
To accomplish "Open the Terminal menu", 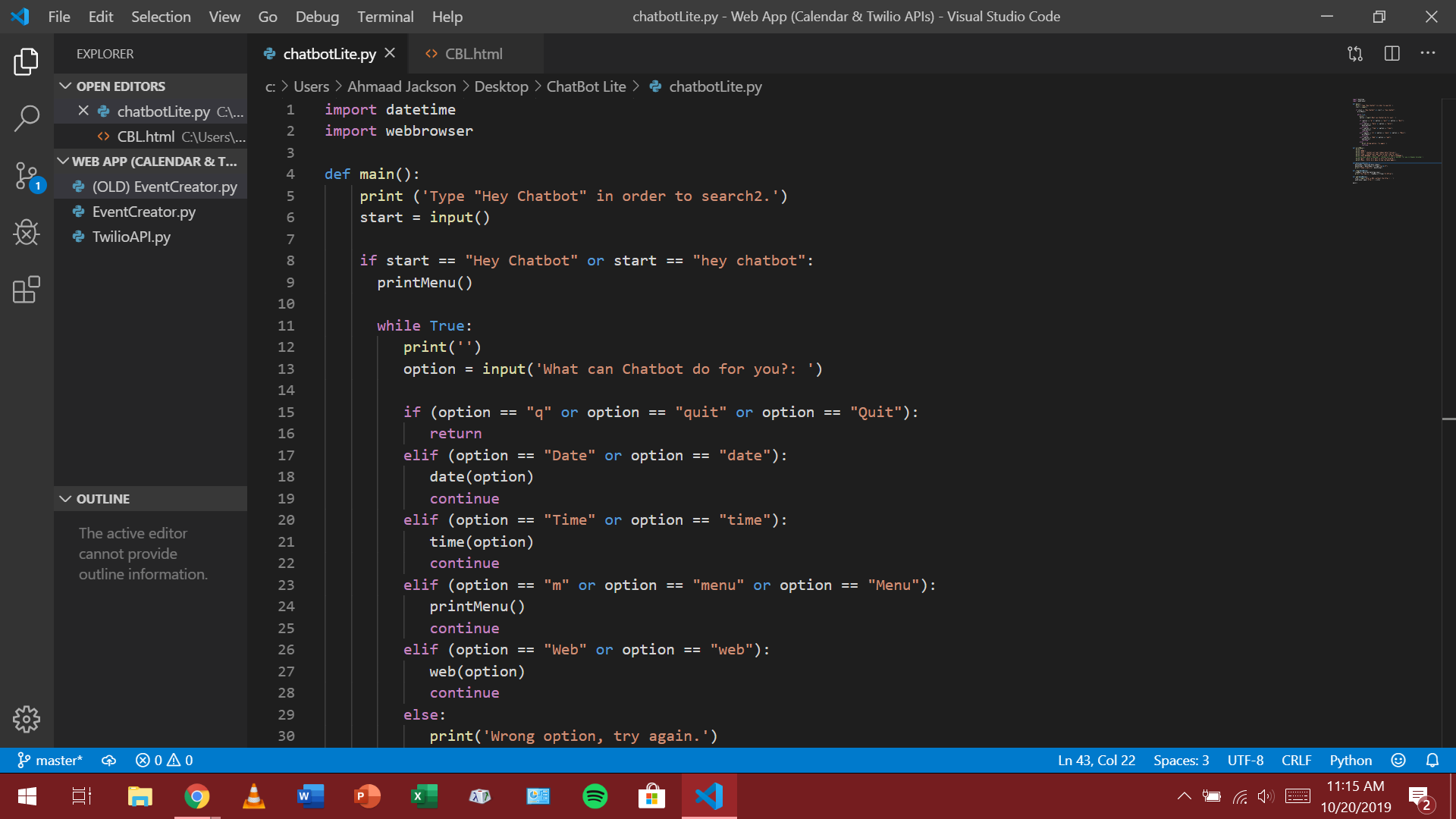I will pos(385,17).
